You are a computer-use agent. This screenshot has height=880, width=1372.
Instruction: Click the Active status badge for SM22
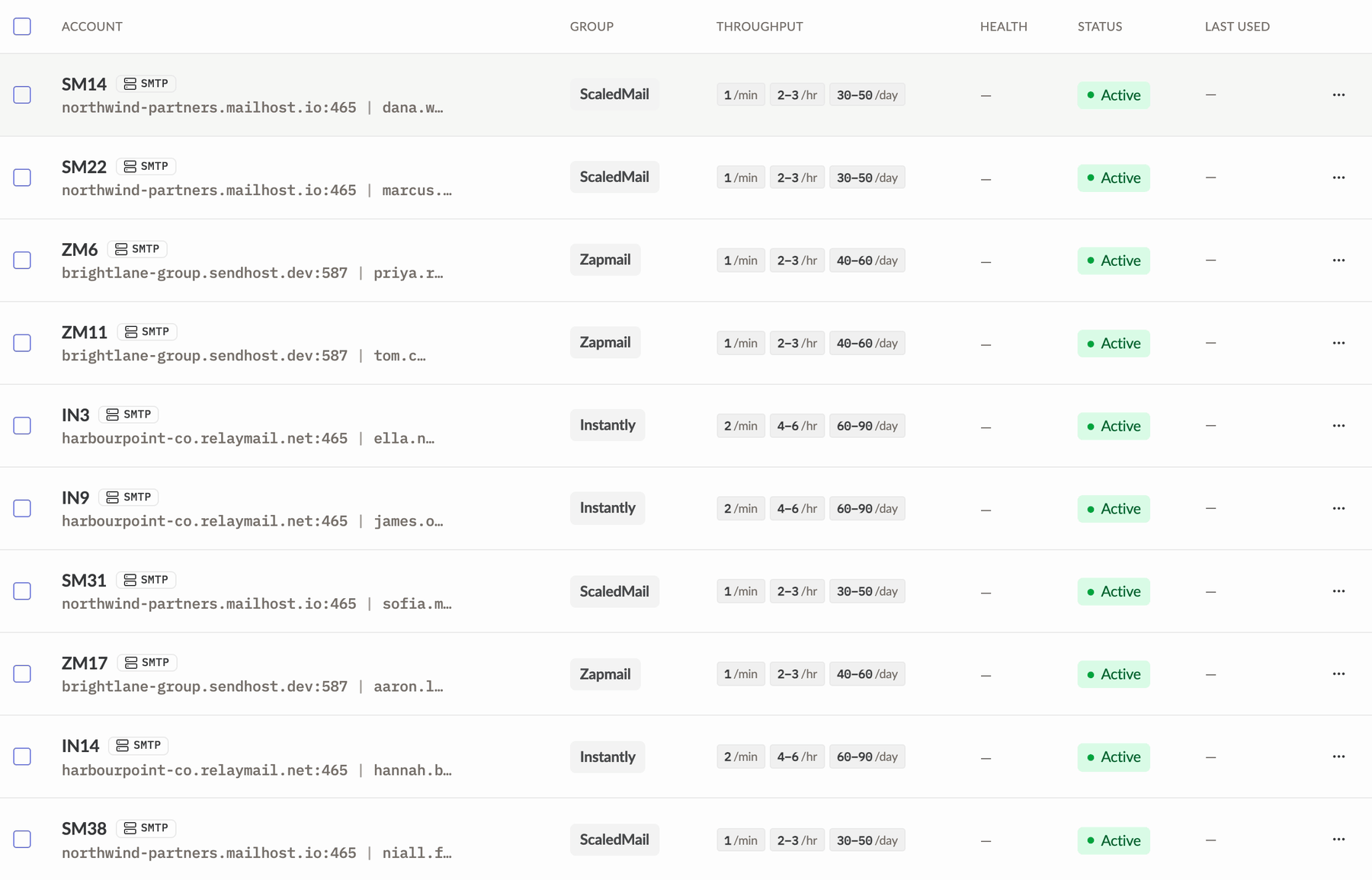(1114, 178)
